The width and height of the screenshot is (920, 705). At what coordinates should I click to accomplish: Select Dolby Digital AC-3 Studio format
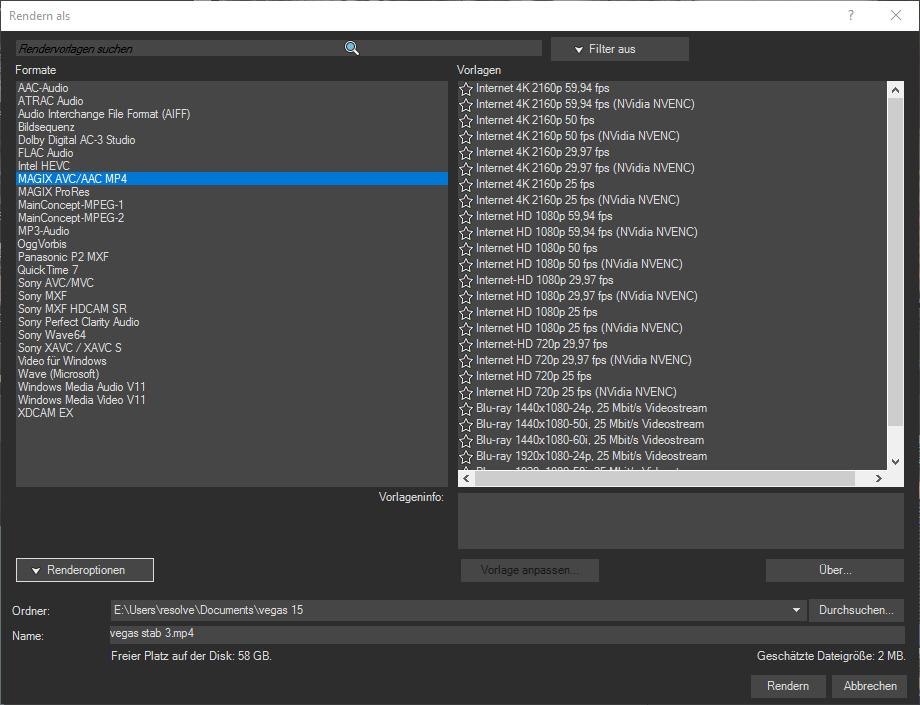coord(232,140)
